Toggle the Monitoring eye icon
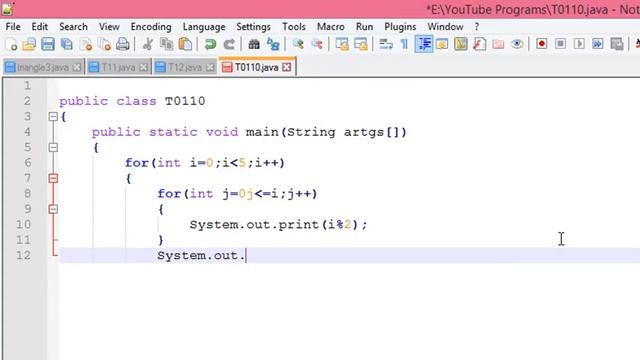 click(517, 44)
